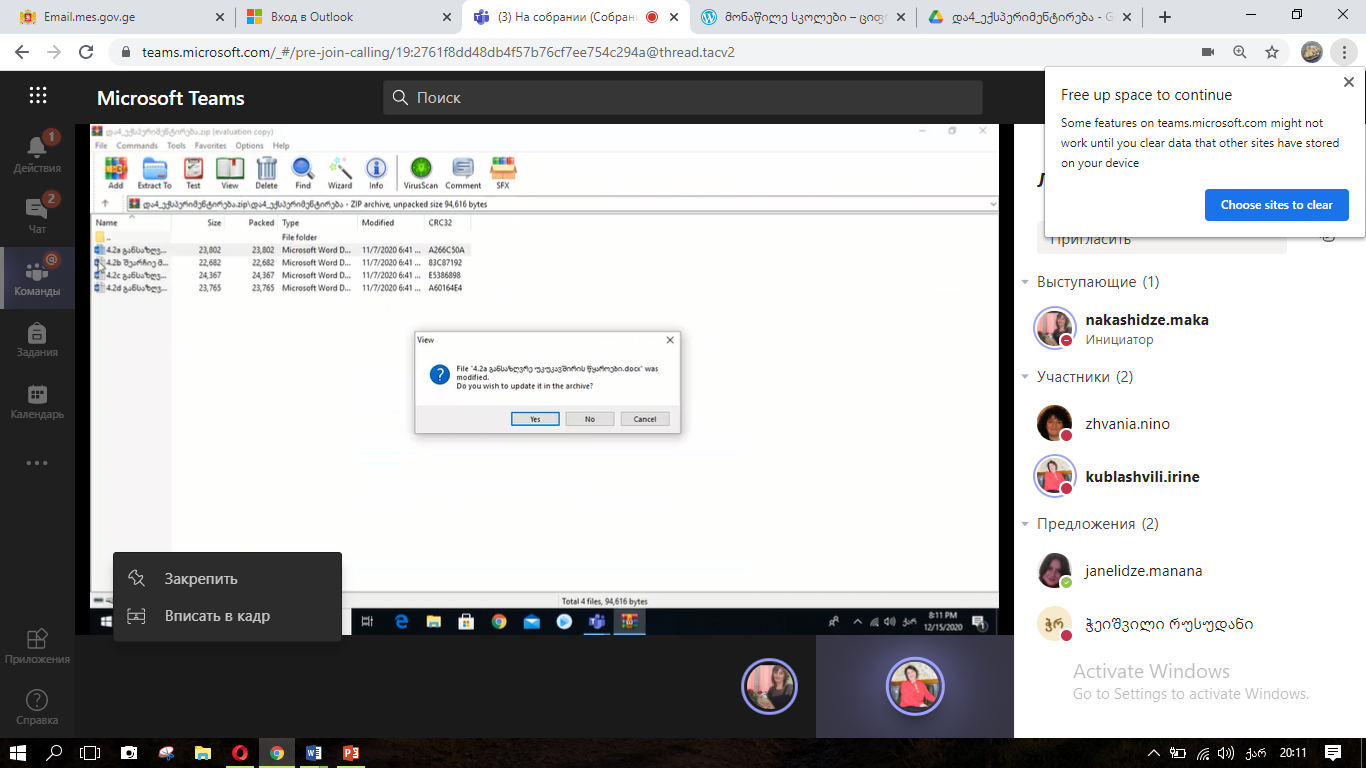Open Chrome menu three dots
The height and width of the screenshot is (768, 1366).
tap(1345, 52)
